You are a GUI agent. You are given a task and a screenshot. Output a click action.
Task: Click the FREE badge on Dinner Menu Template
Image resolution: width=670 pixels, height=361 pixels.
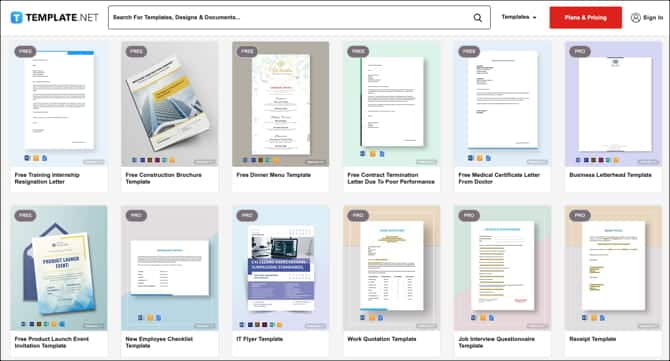click(x=247, y=51)
